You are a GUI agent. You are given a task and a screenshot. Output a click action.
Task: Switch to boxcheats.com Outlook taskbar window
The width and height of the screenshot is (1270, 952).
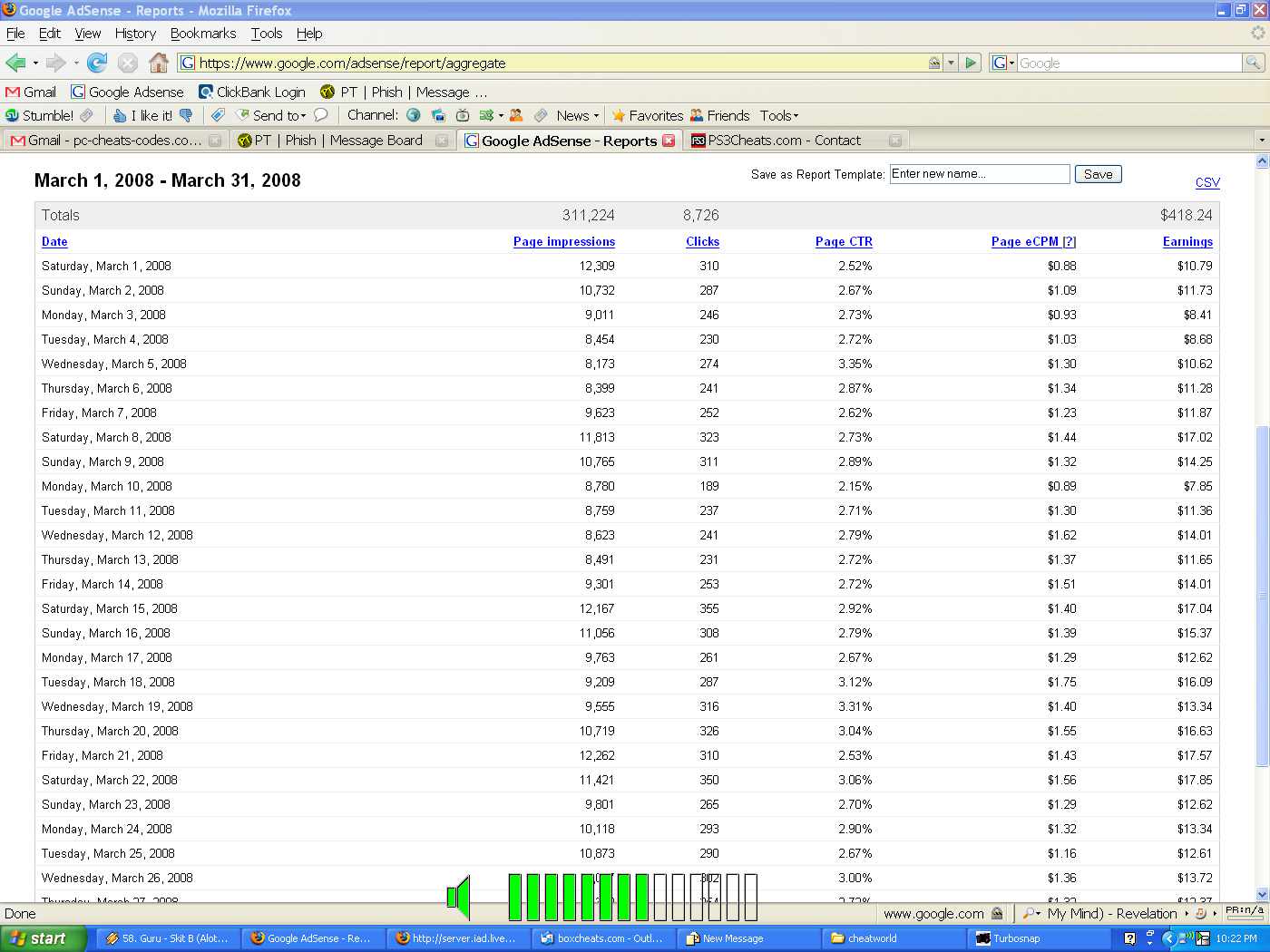point(602,938)
